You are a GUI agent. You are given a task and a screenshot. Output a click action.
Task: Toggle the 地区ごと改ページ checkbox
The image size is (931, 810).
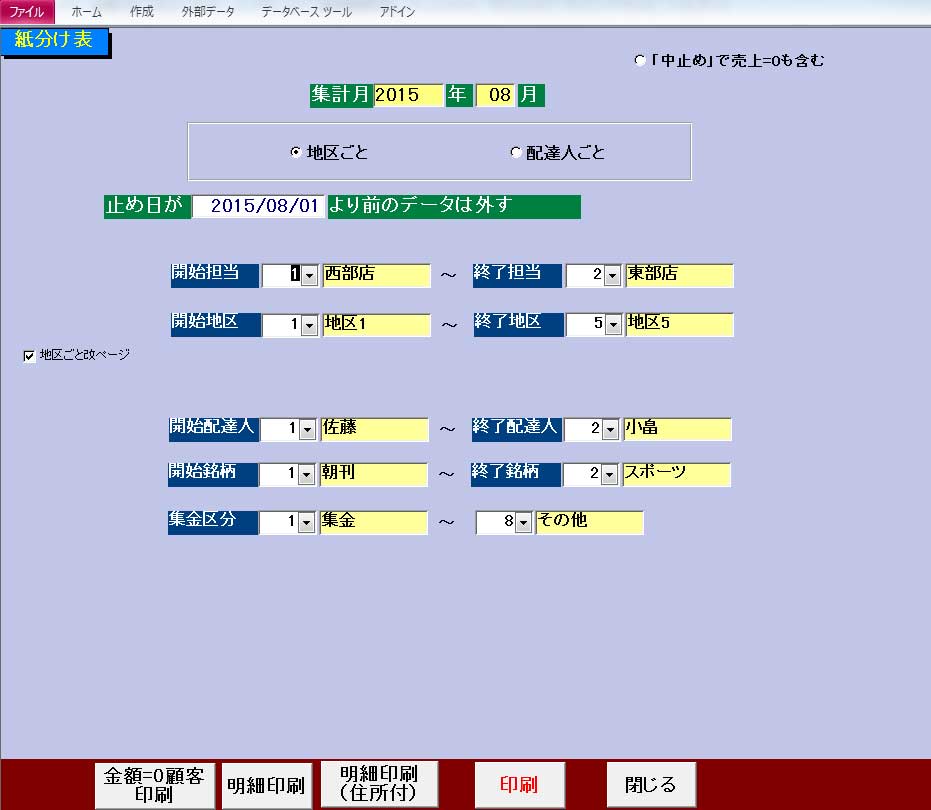(29, 355)
